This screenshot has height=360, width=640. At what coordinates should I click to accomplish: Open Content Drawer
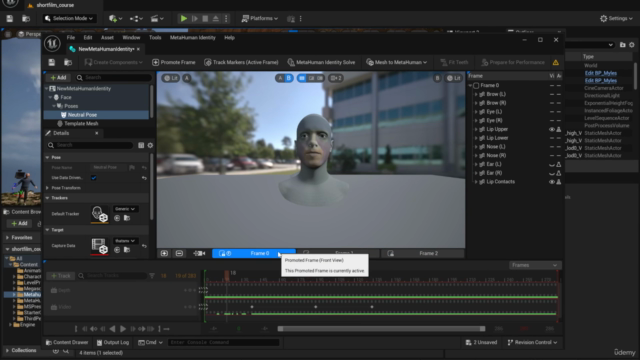click(x=67, y=342)
